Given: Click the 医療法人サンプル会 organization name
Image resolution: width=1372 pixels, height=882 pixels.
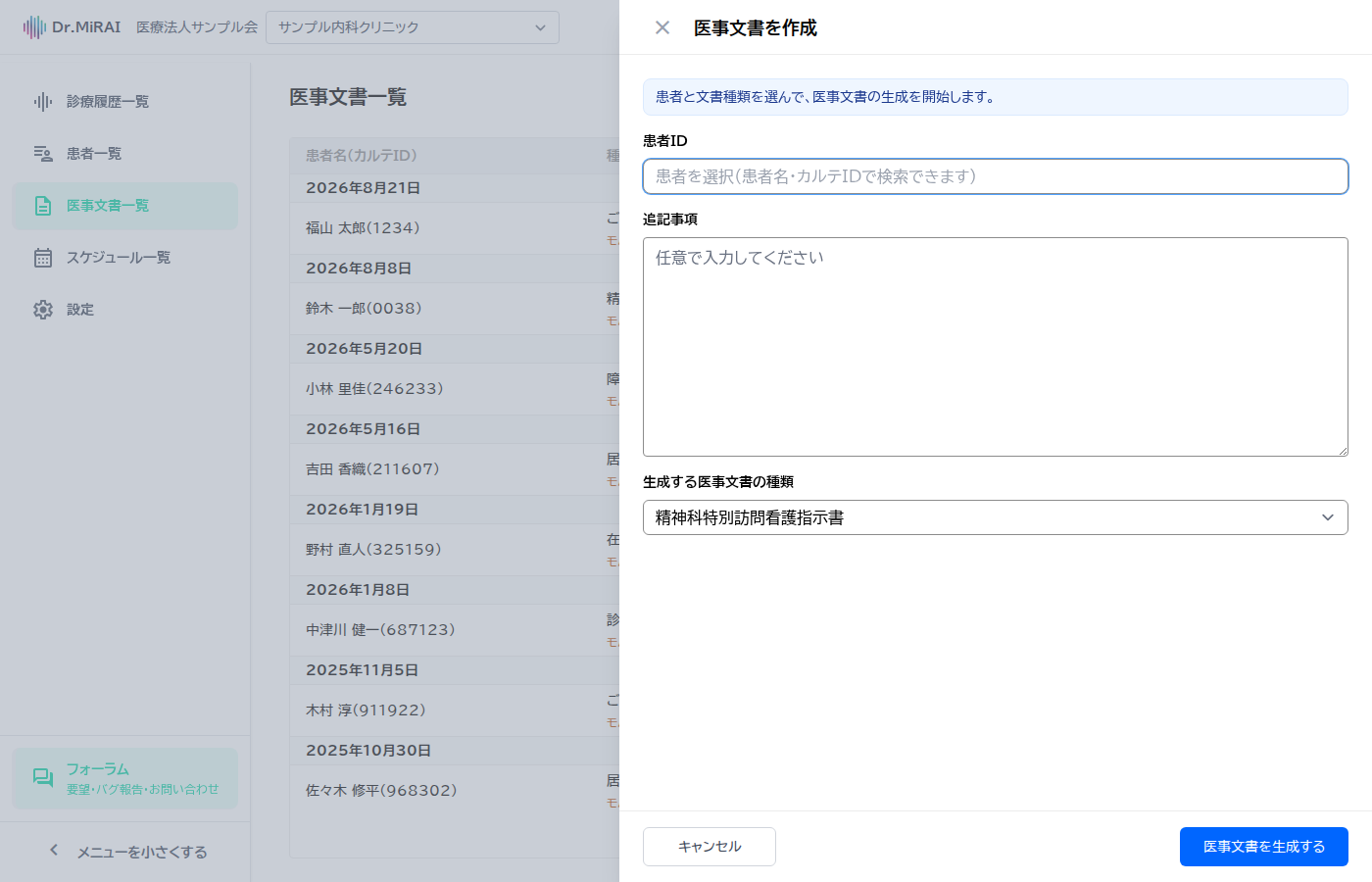Looking at the screenshot, I should click(x=197, y=27).
